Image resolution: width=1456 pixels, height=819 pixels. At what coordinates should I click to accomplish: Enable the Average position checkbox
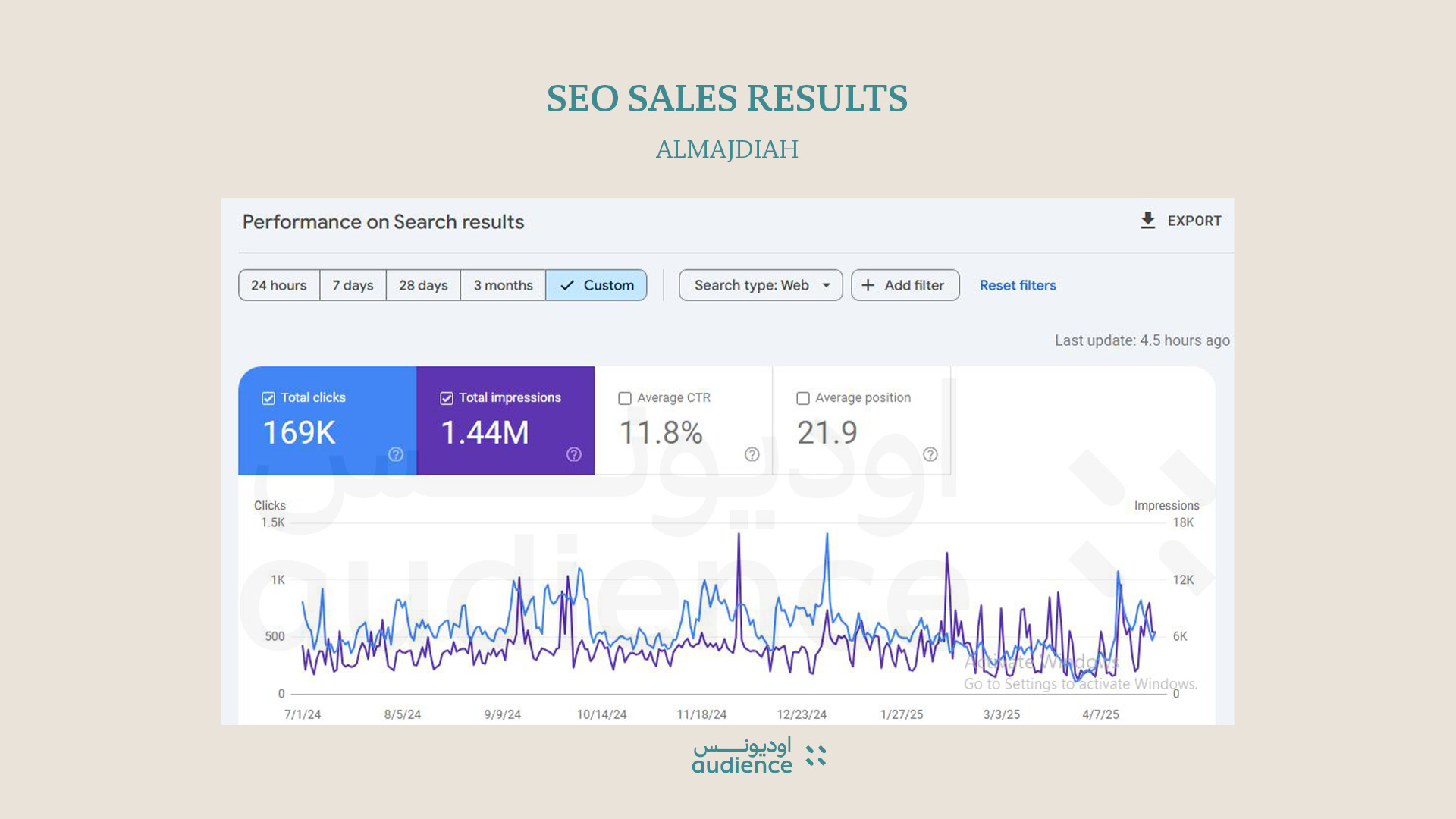(x=803, y=398)
